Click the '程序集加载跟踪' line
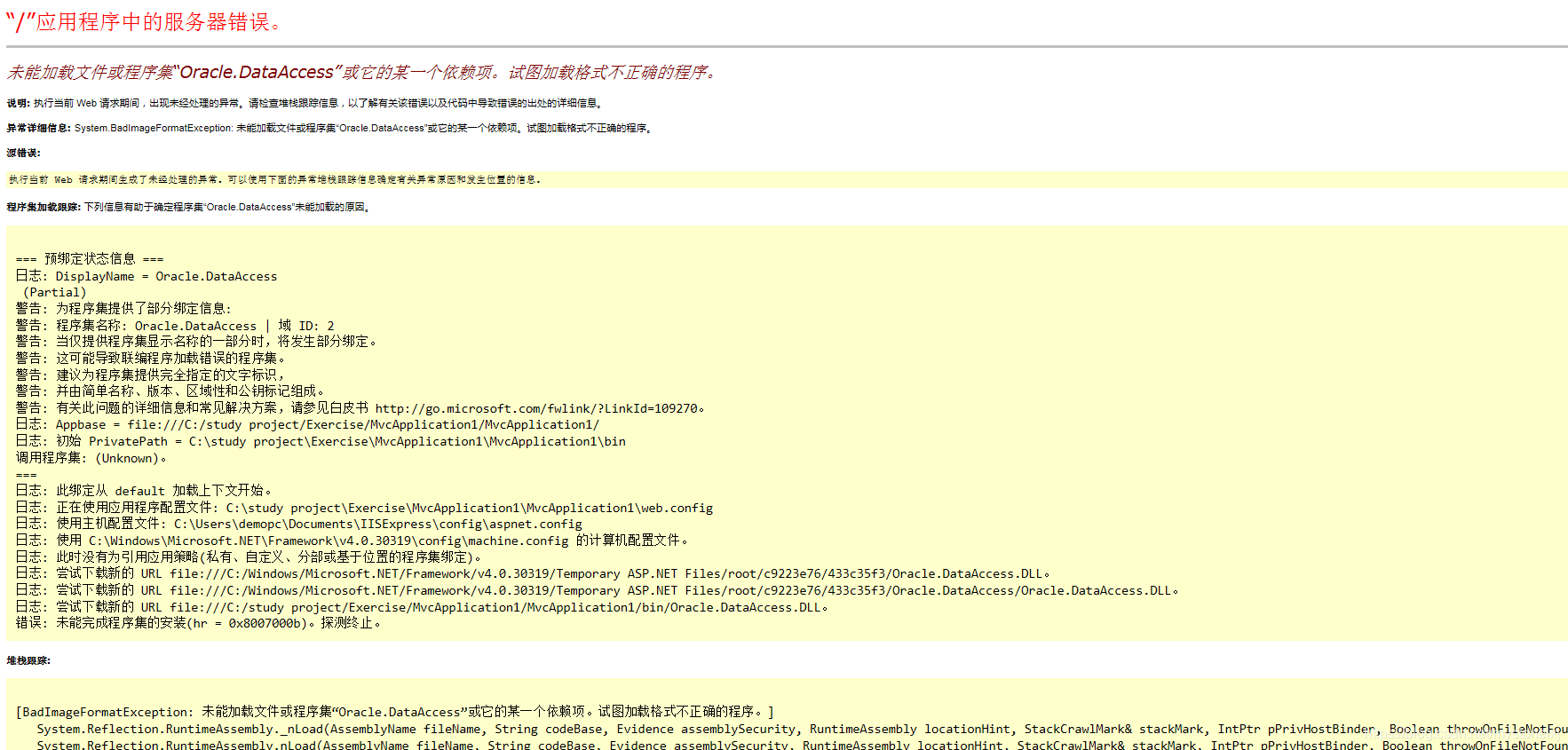Viewport: 1568px width, 750px height. click(x=189, y=207)
